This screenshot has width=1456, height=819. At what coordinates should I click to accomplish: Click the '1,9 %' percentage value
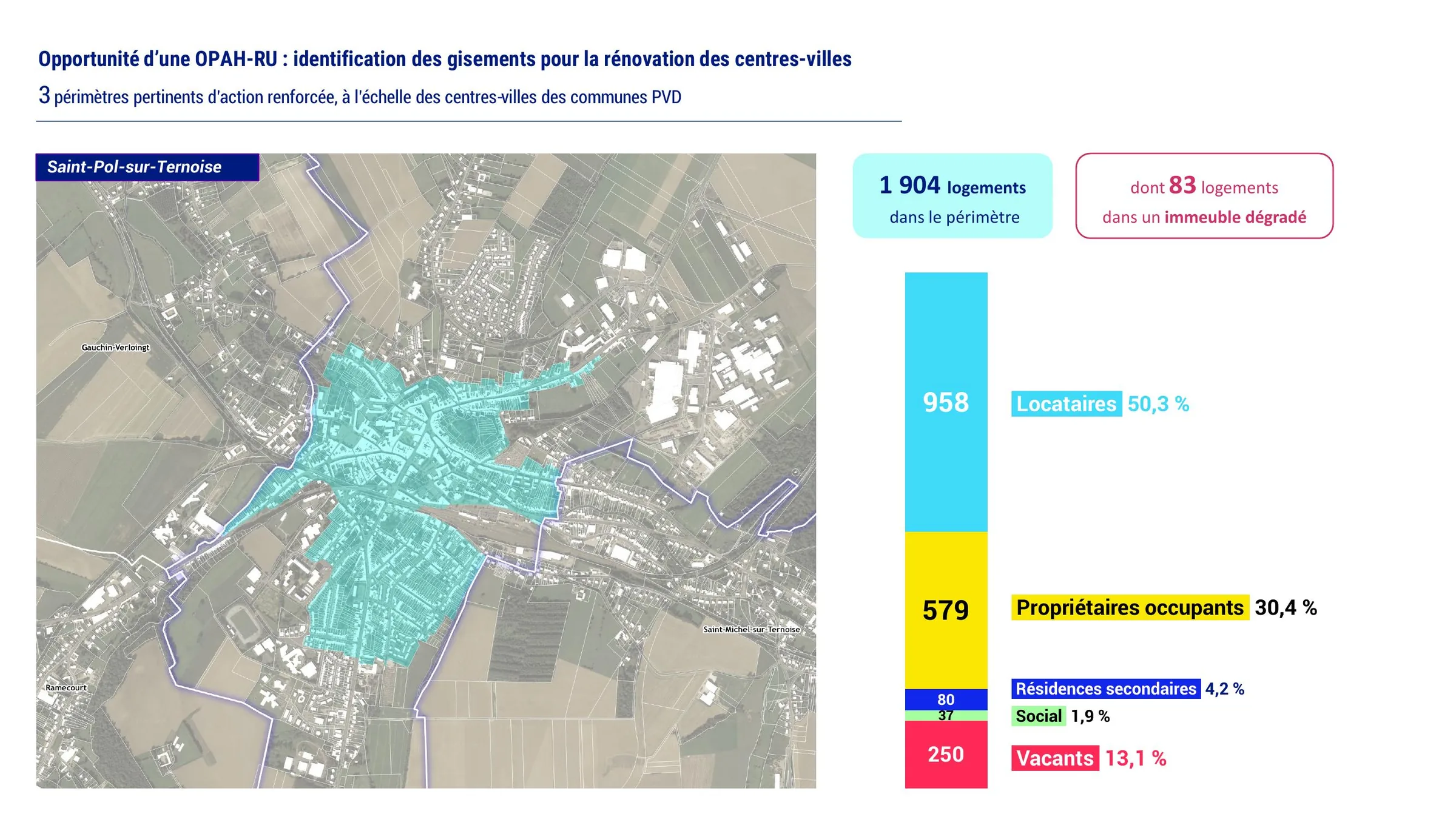(x=1090, y=716)
